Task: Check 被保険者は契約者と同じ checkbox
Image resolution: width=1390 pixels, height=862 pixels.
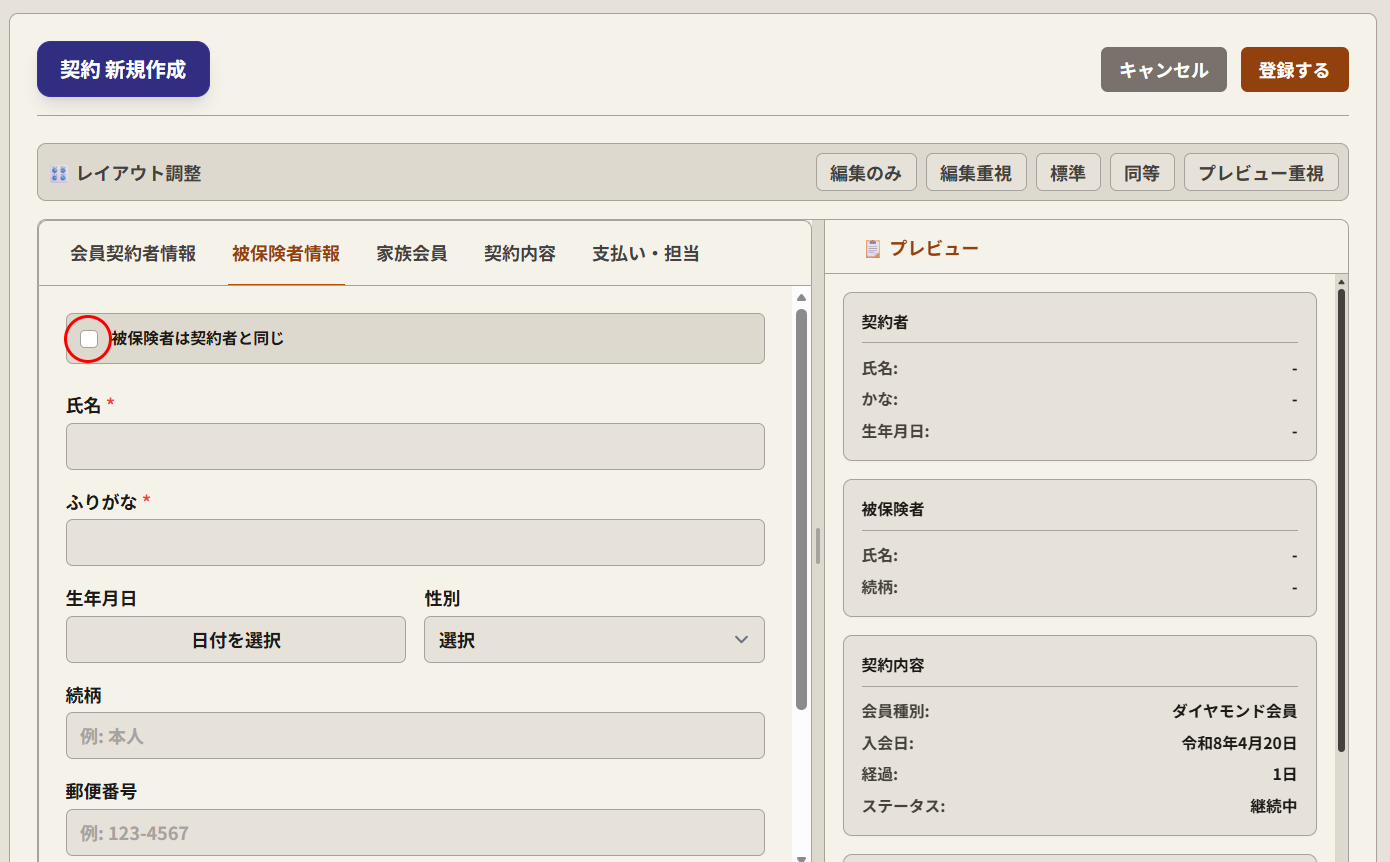Action: (x=89, y=339)
